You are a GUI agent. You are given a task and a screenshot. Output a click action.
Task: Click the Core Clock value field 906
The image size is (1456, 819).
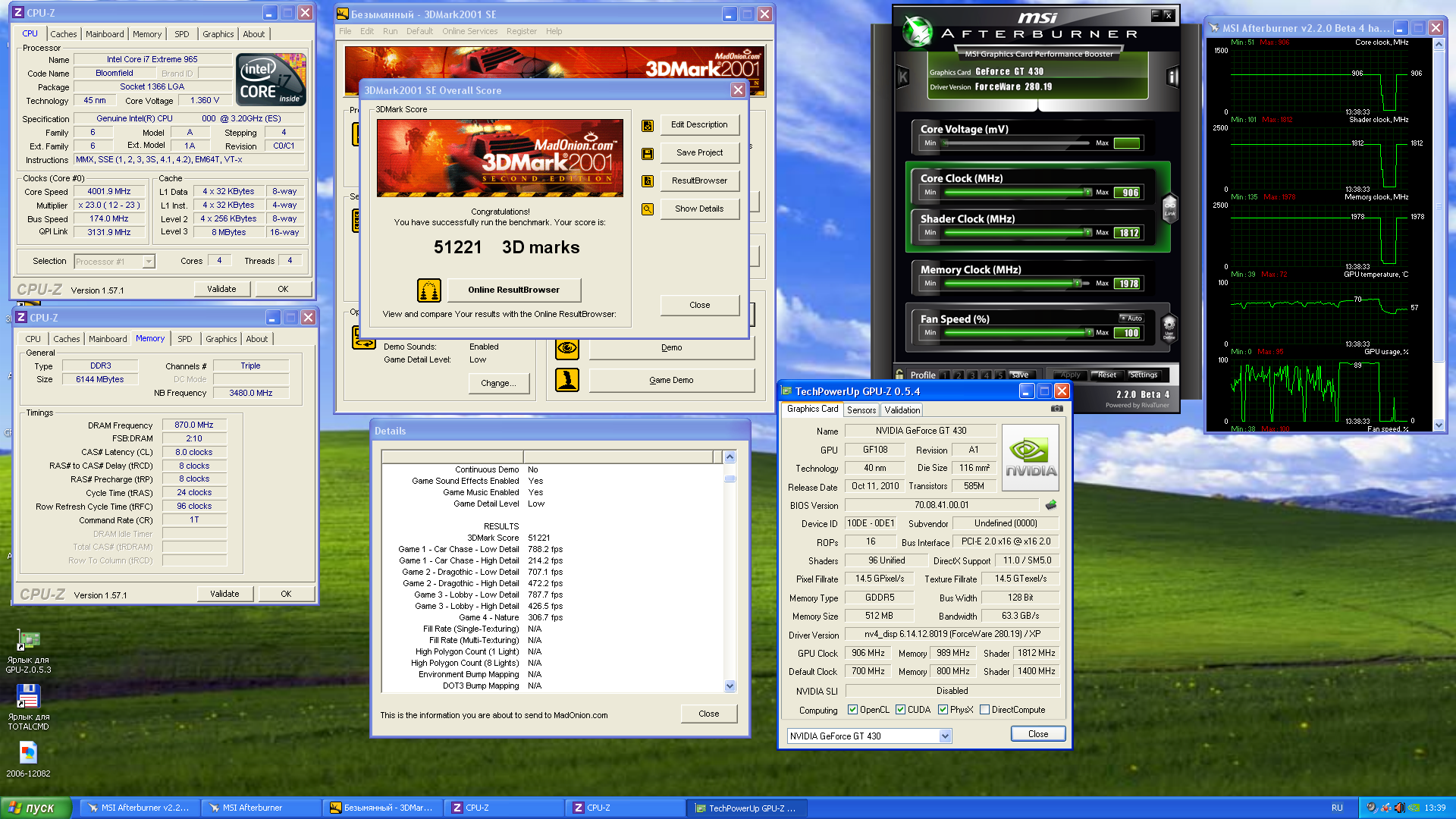coord(1128,193)
